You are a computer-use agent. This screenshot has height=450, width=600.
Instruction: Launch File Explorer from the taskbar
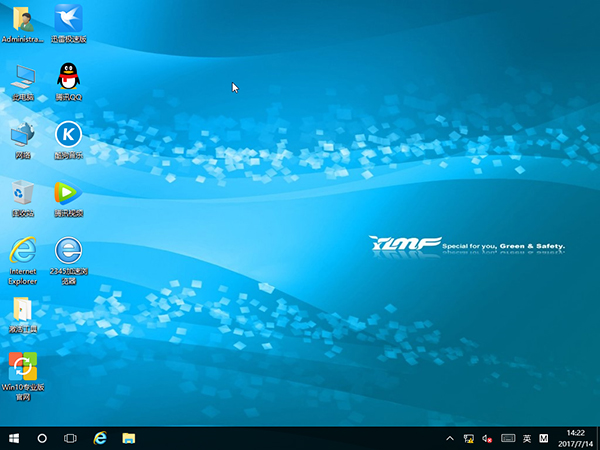[129, 438]
